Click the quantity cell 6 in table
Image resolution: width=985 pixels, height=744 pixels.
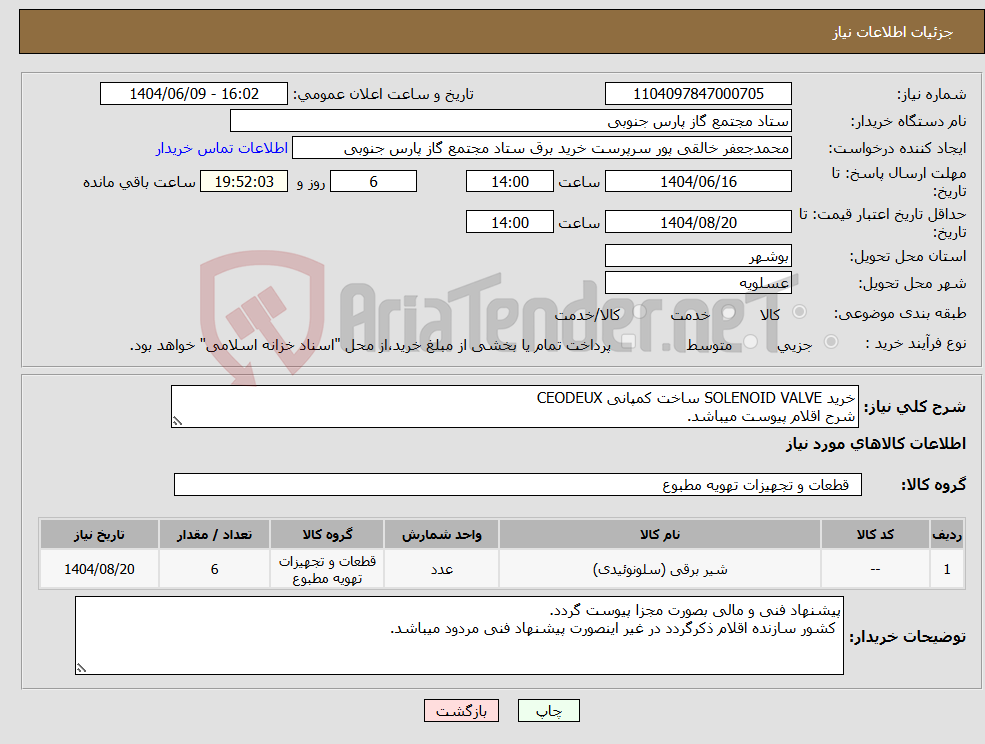[214, 569]
